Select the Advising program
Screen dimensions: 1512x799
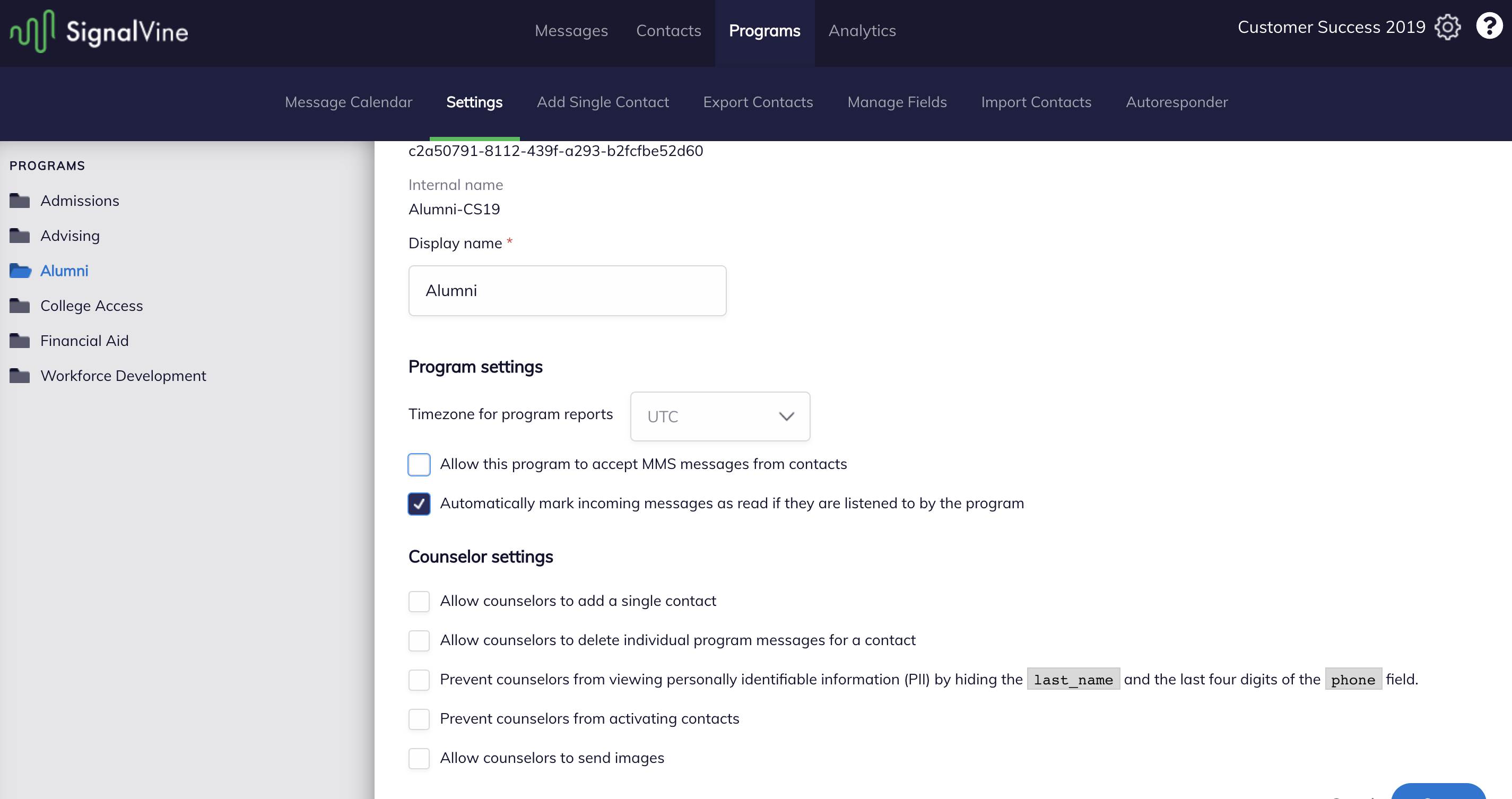click(x=70, y=236)
